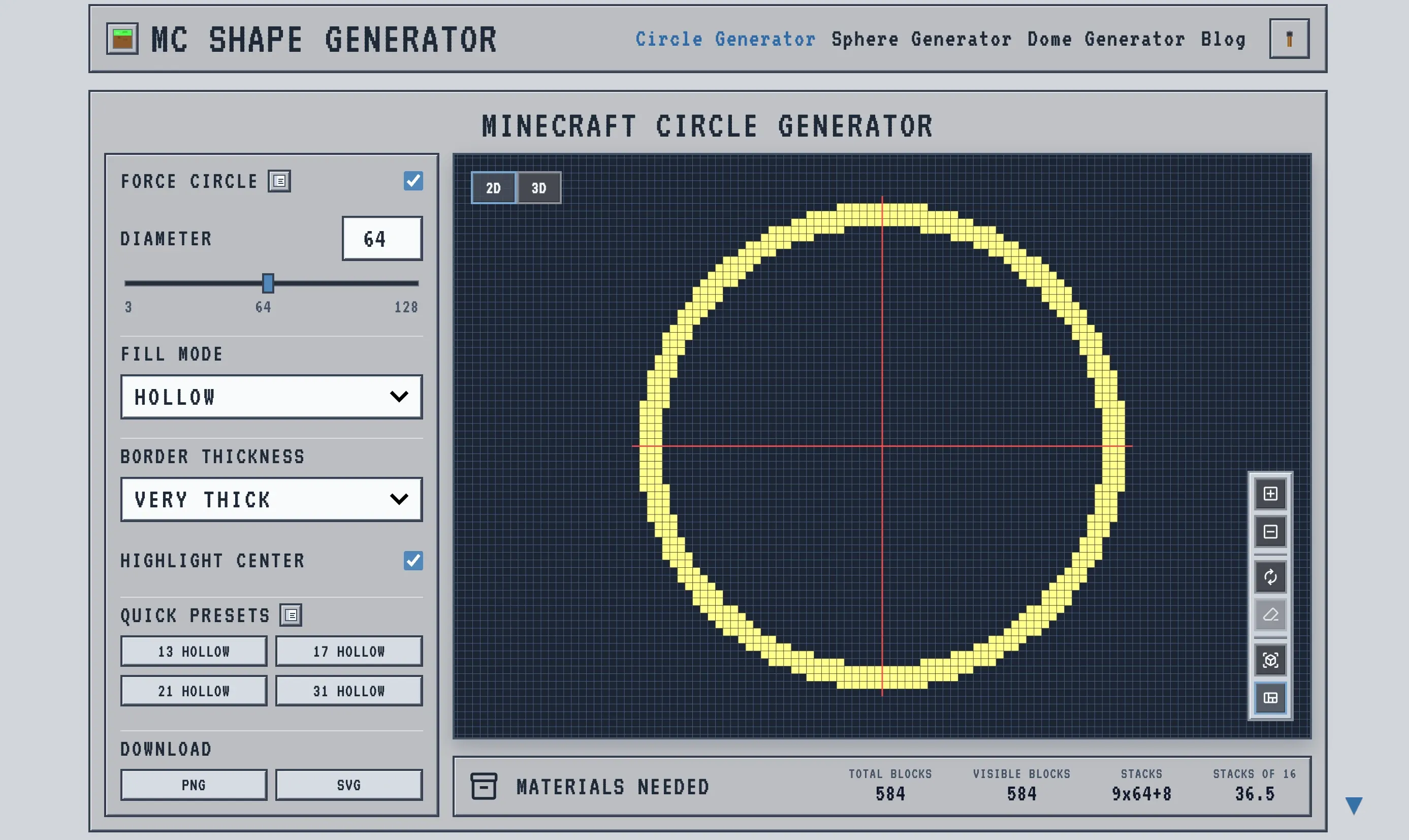Open the Border Thickness Very Thick dropdown
Screen dimensions: 1409x840
click(x=271, y=499)
